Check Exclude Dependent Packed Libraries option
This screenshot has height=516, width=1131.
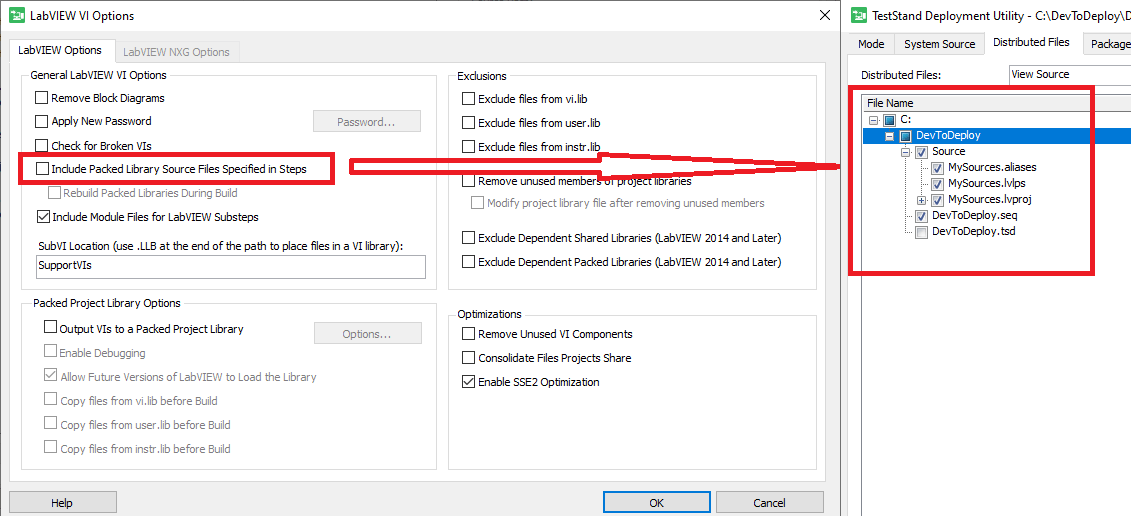coord(469,261)
